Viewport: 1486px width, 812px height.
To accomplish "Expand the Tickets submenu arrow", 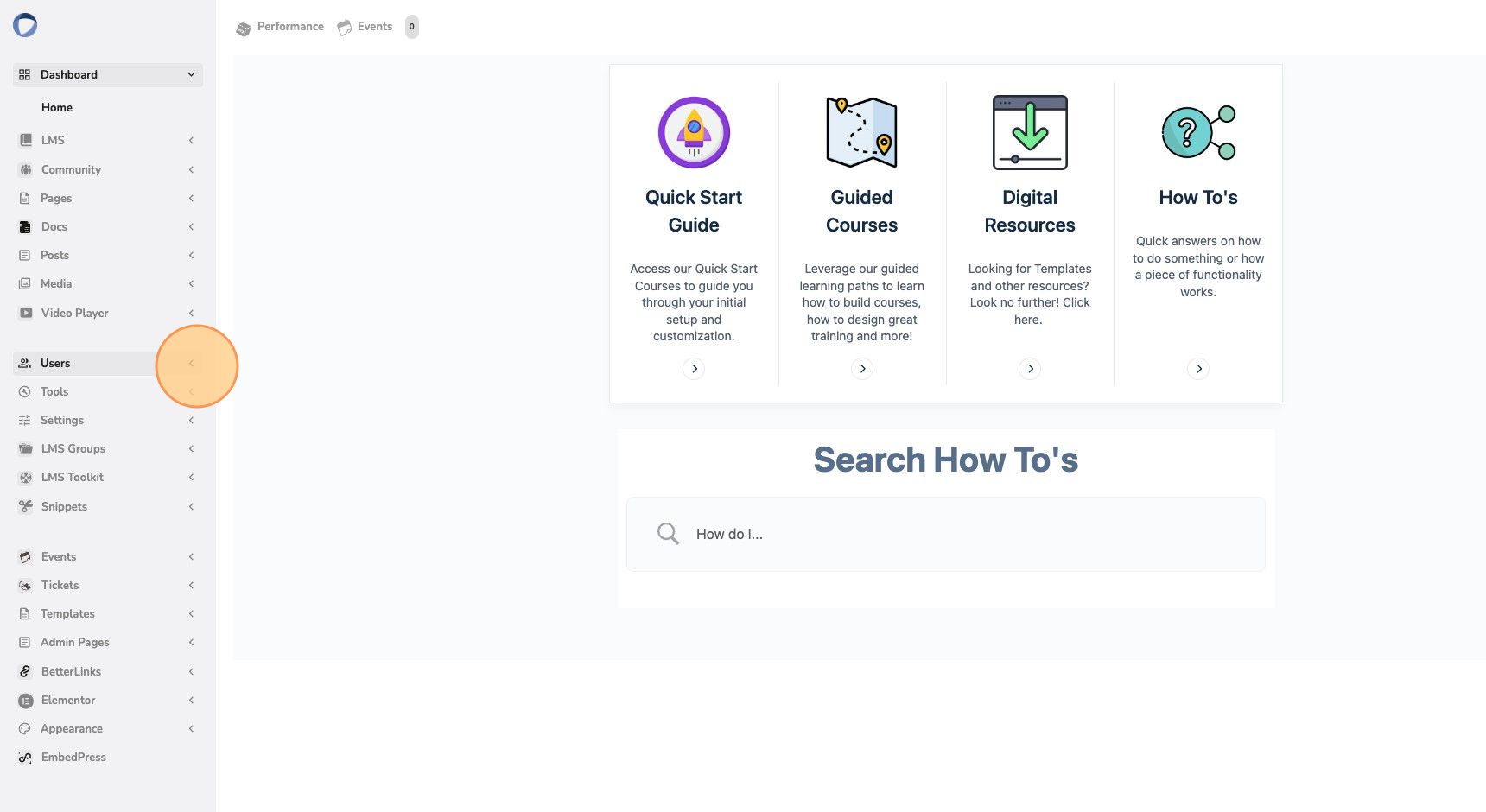I will [191, 585].
